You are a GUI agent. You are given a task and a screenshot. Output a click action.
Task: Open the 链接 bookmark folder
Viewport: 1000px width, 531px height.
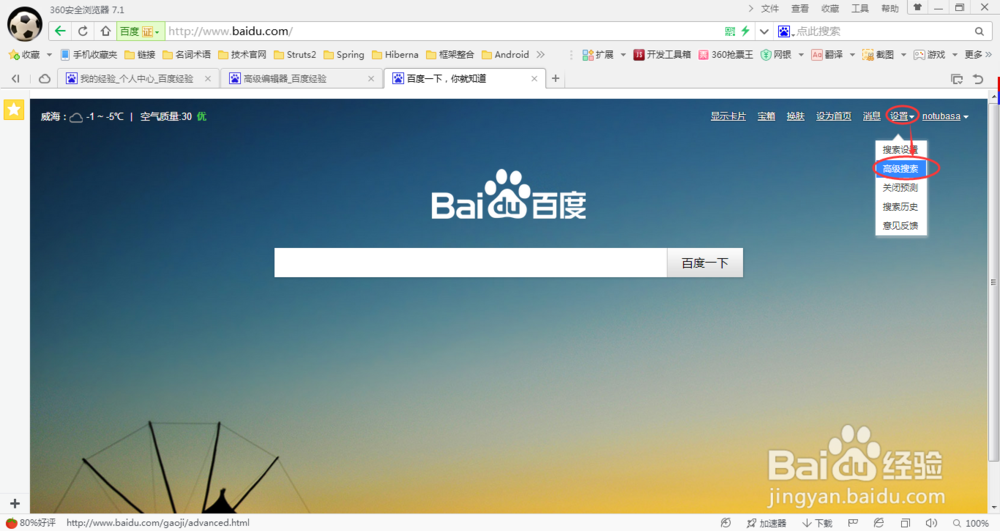tap(140, 55)
